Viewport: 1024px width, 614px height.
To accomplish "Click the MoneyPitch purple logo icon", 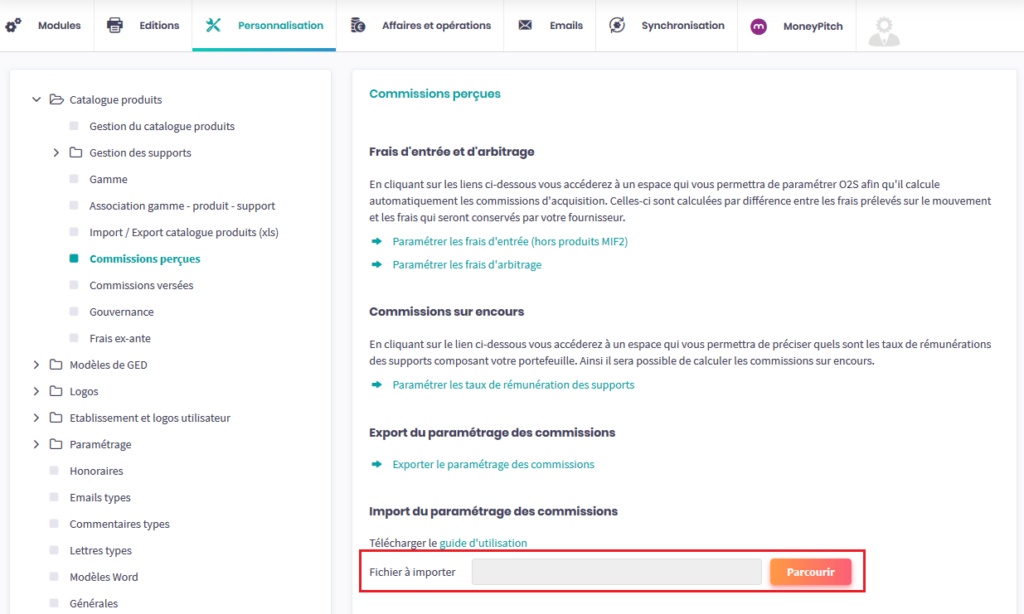I will [759, 26].
